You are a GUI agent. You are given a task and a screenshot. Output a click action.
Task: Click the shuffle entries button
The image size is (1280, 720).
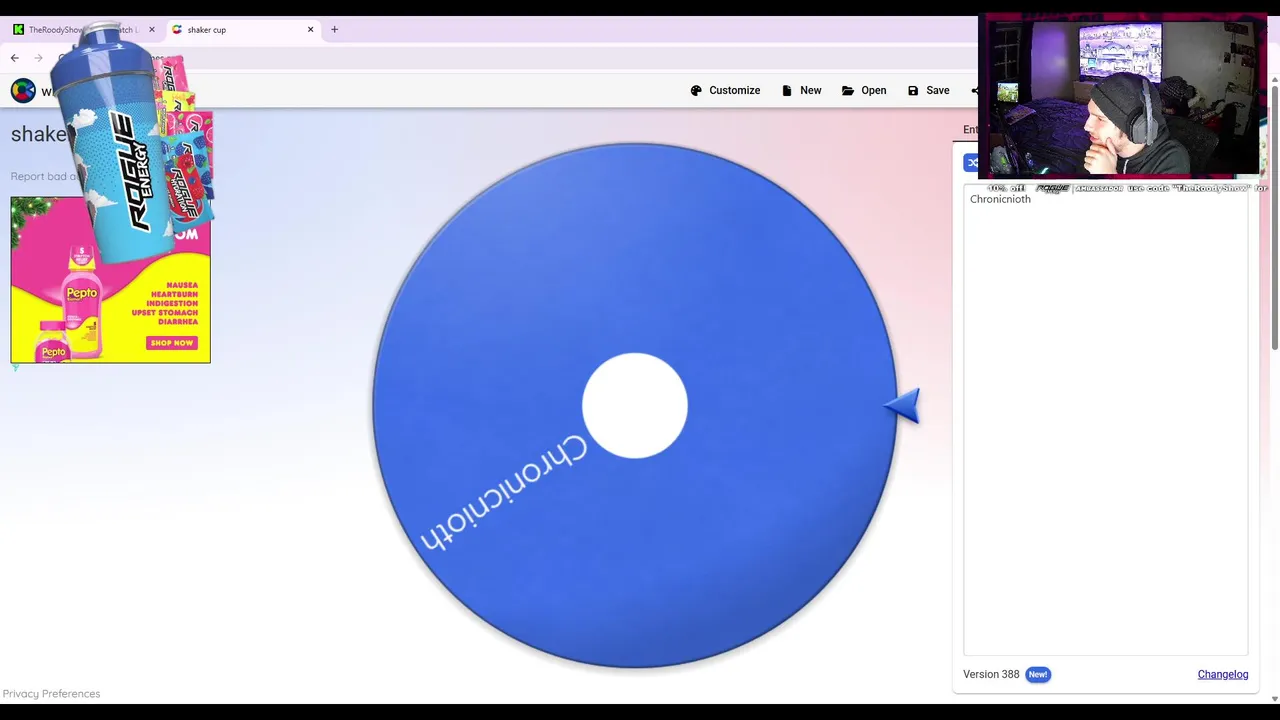(x=972, y=163)
